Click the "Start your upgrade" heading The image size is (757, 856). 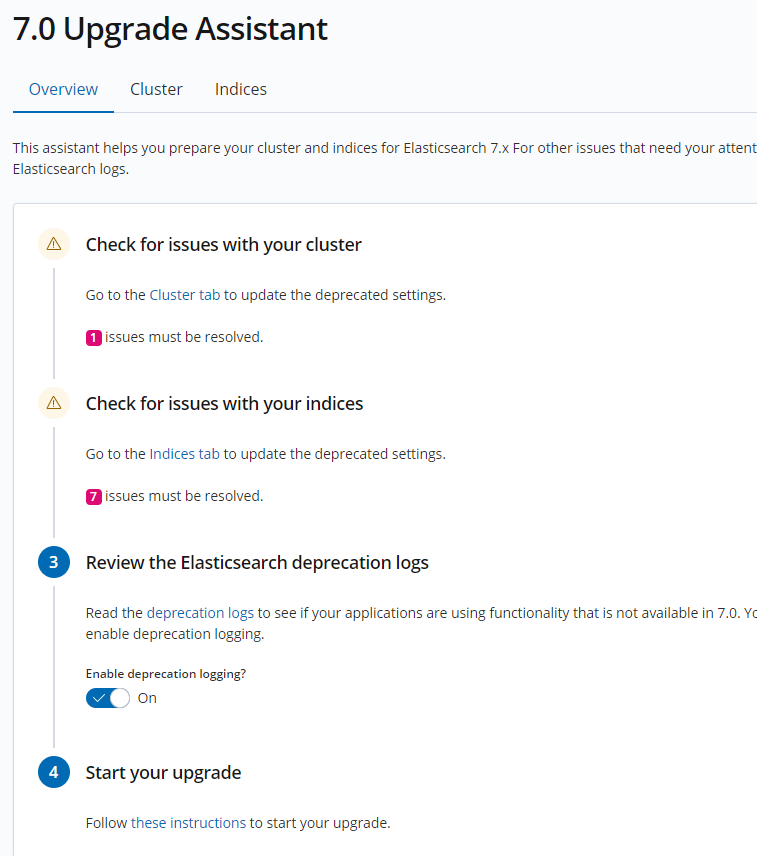(x=163, y=772)
